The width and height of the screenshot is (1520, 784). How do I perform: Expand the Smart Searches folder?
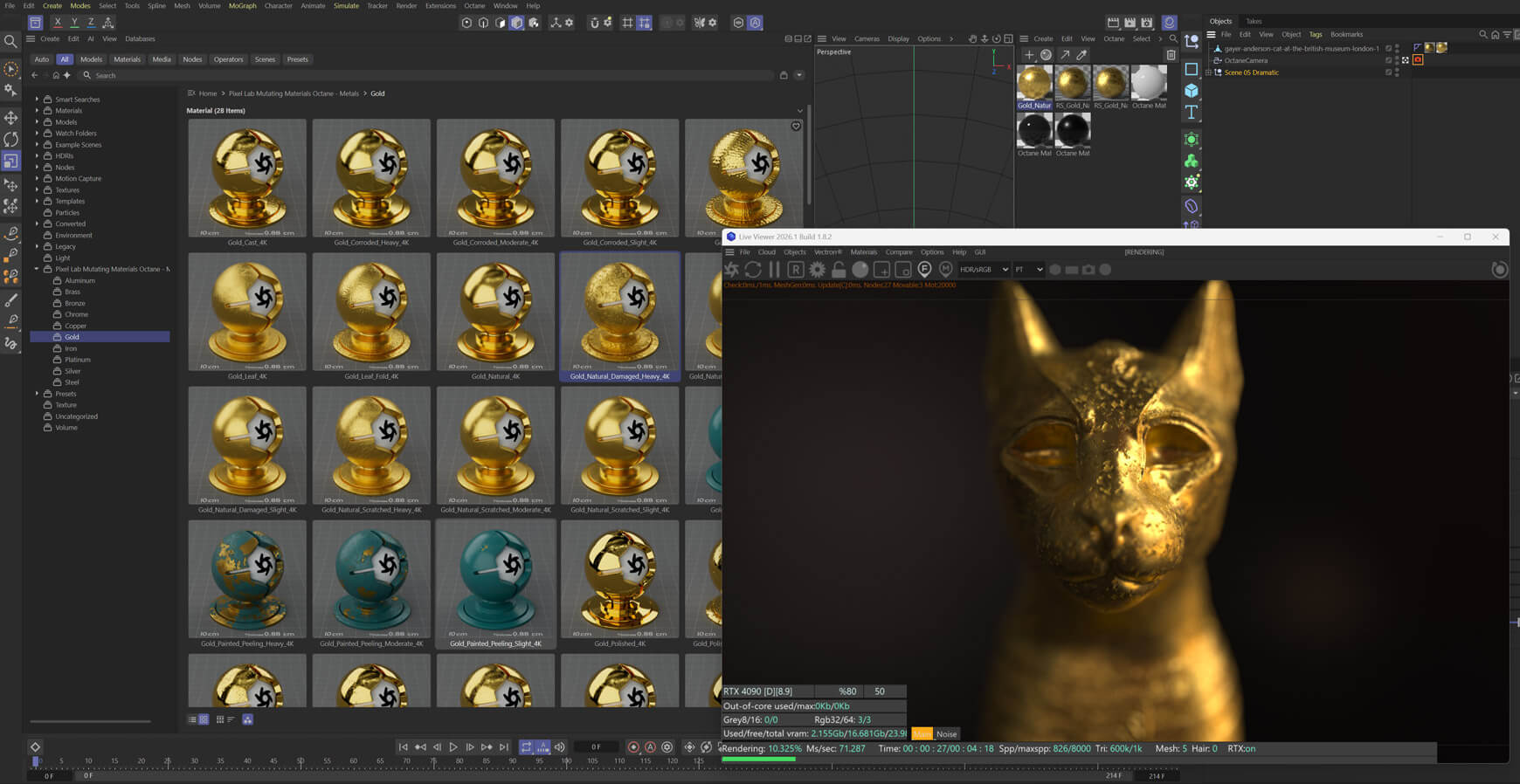(x=37, y=100)
